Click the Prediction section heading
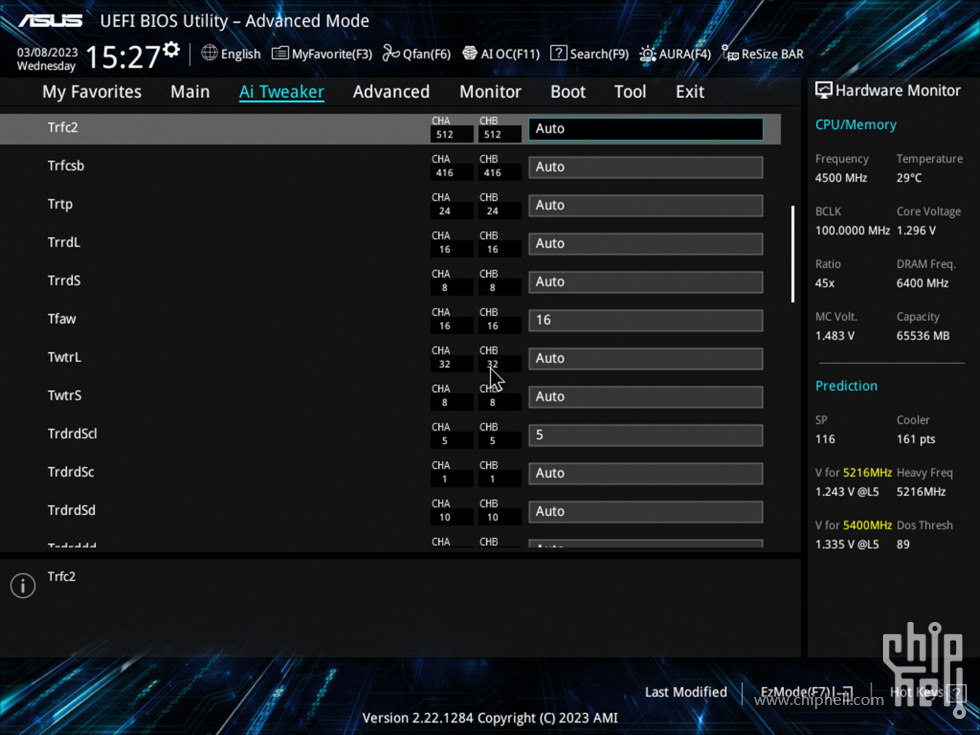This screenshot has height=735, width=980. pos(846,386)
